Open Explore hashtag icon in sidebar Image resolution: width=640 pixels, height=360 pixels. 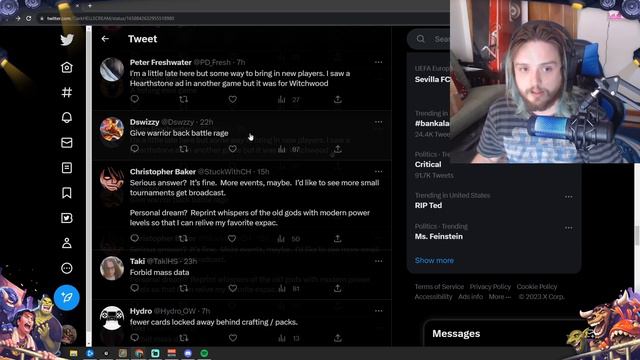tap(67, 92)
